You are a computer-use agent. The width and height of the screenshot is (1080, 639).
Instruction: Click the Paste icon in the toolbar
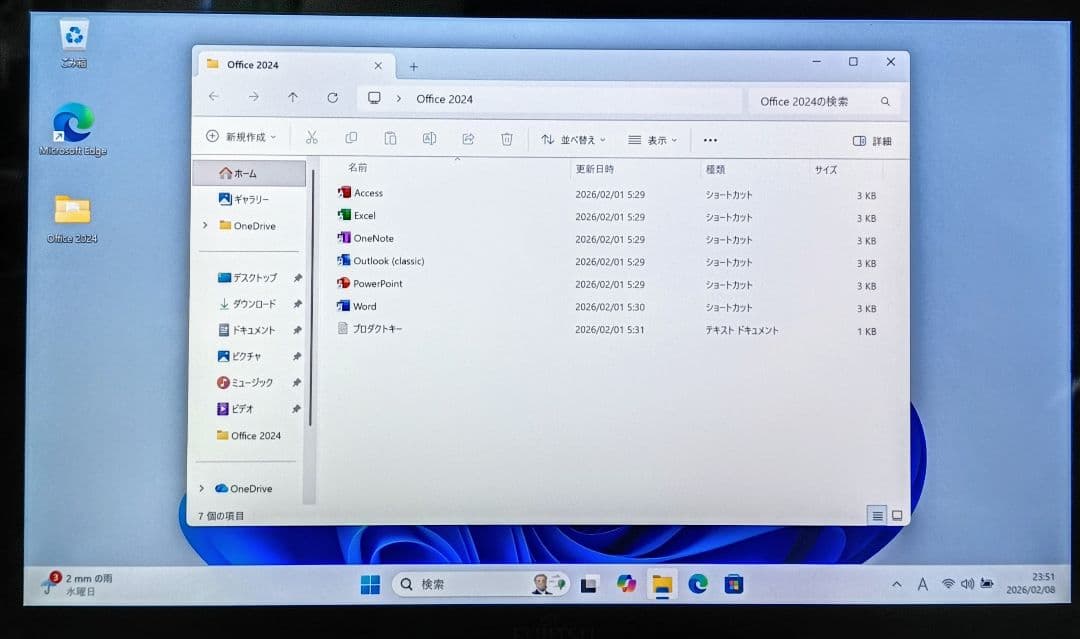pos(390,138)
